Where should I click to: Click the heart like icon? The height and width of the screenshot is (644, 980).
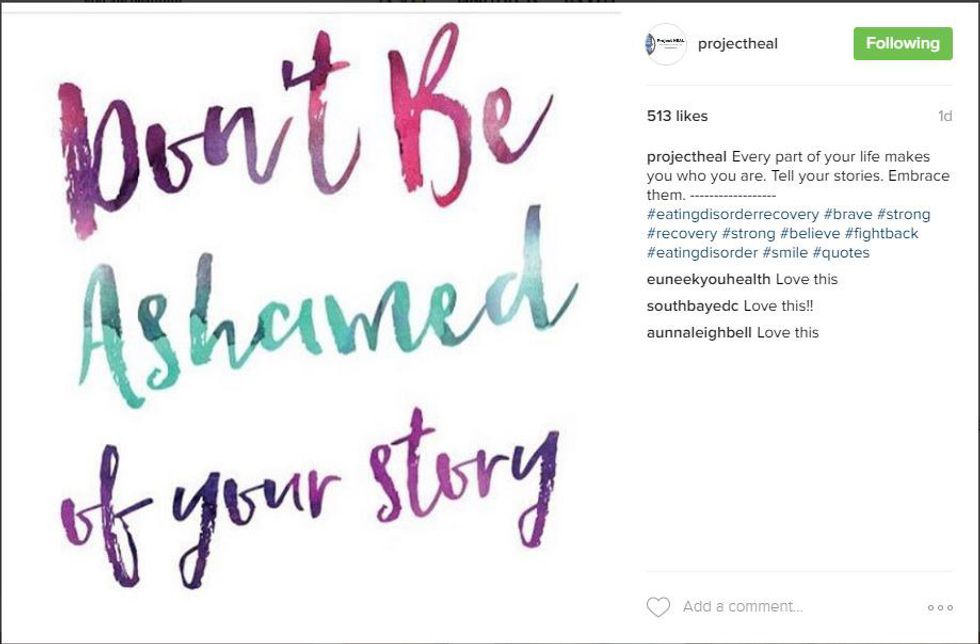click(x=658, y=607)
